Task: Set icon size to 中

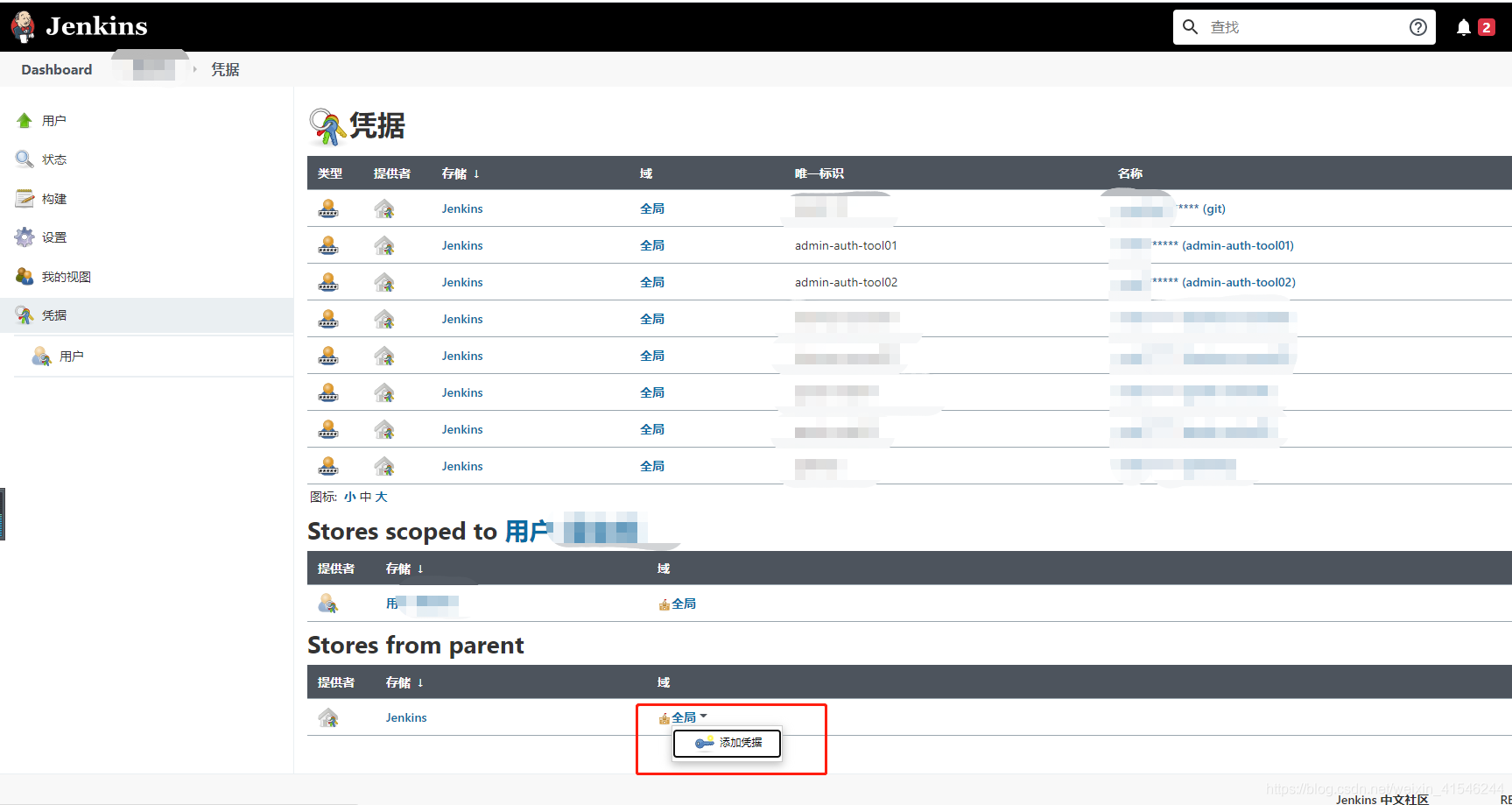Action: (x=366, y=497)
